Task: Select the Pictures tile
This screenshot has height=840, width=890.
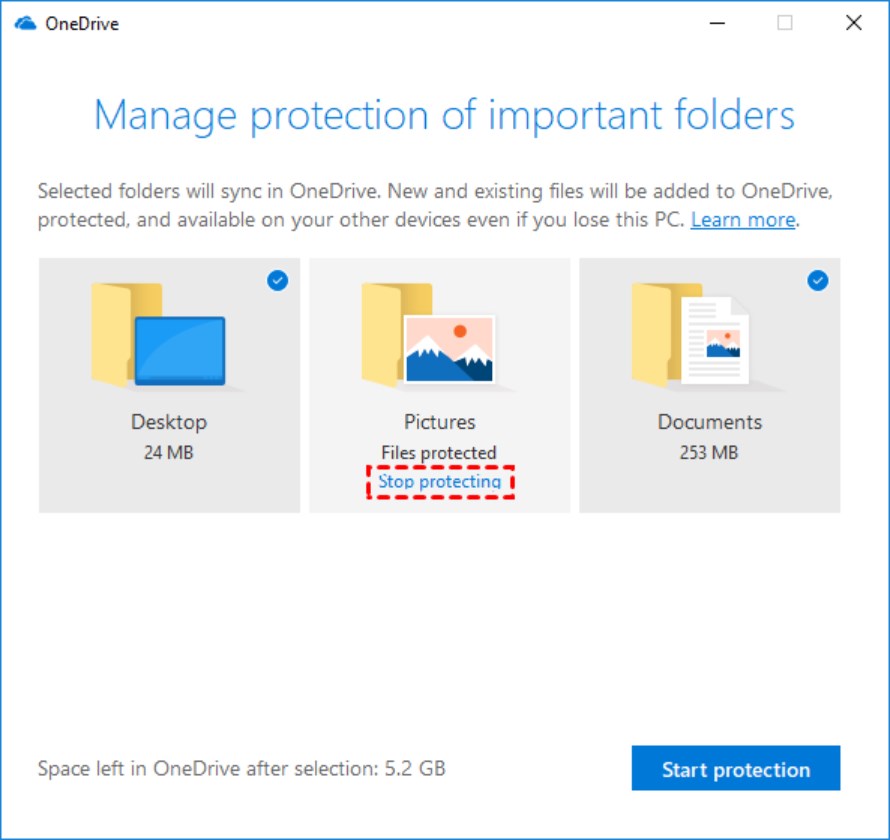Action: point(438,385)
